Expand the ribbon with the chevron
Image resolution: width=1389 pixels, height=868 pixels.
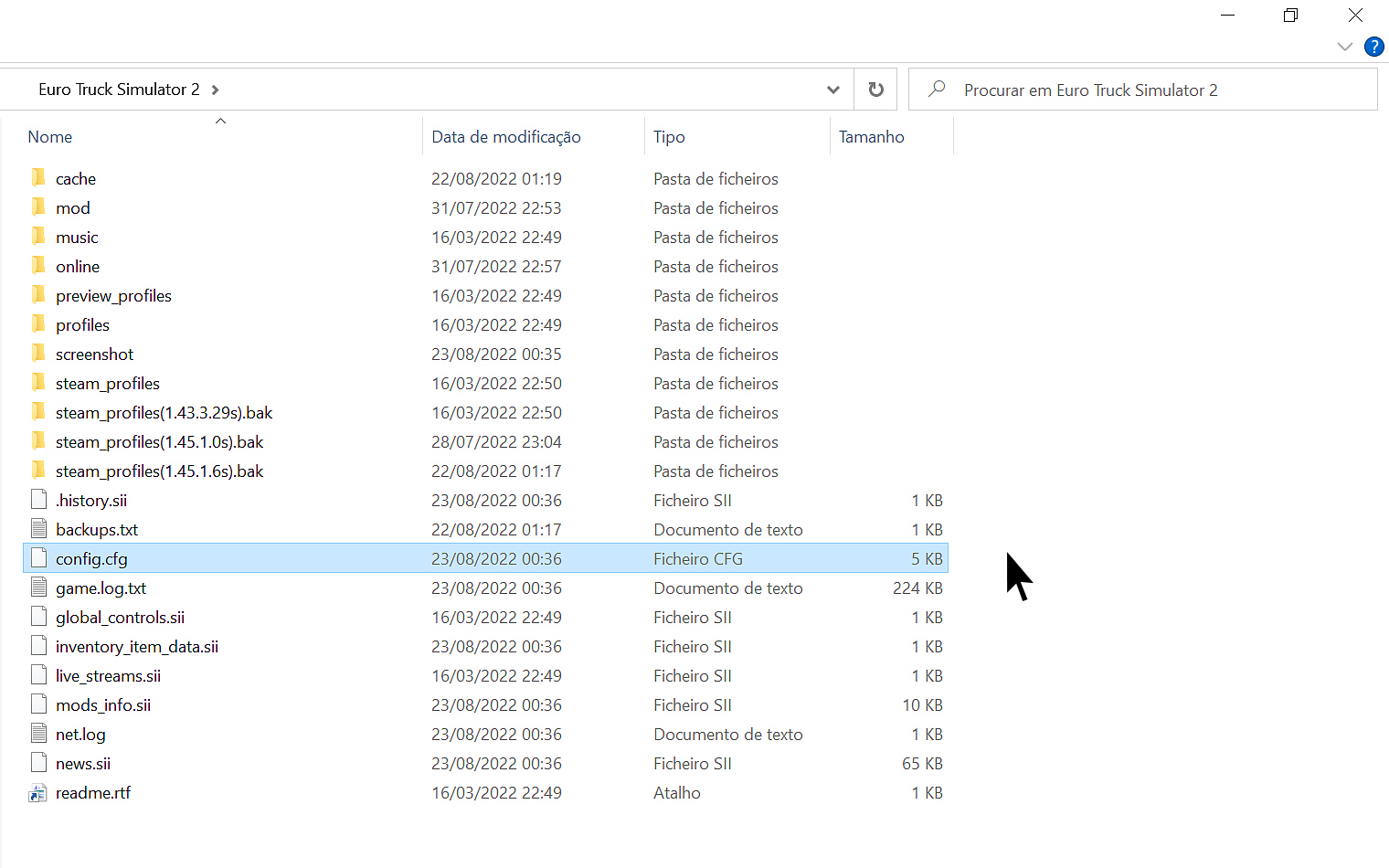[1344, 47]
